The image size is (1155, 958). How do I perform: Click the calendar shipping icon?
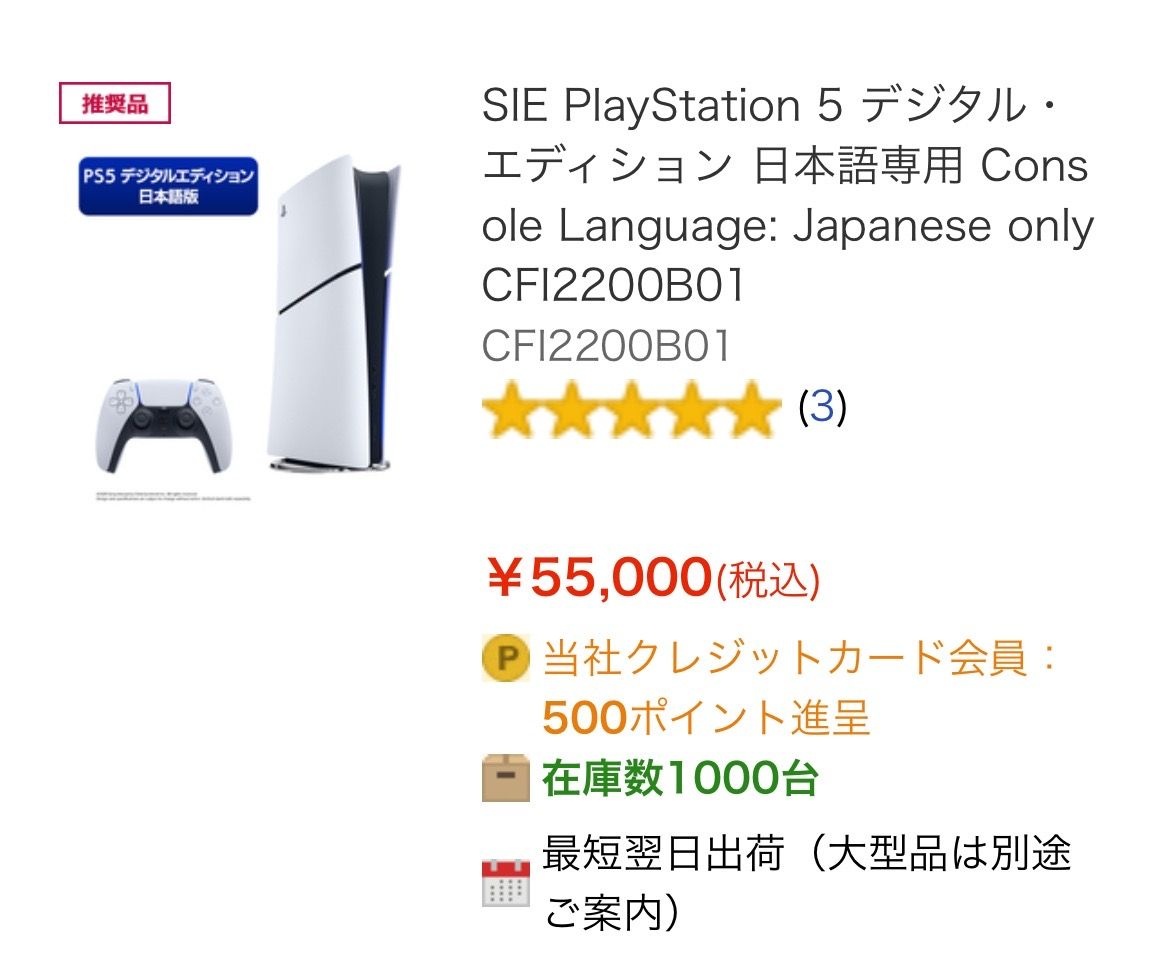coord(506,883)
